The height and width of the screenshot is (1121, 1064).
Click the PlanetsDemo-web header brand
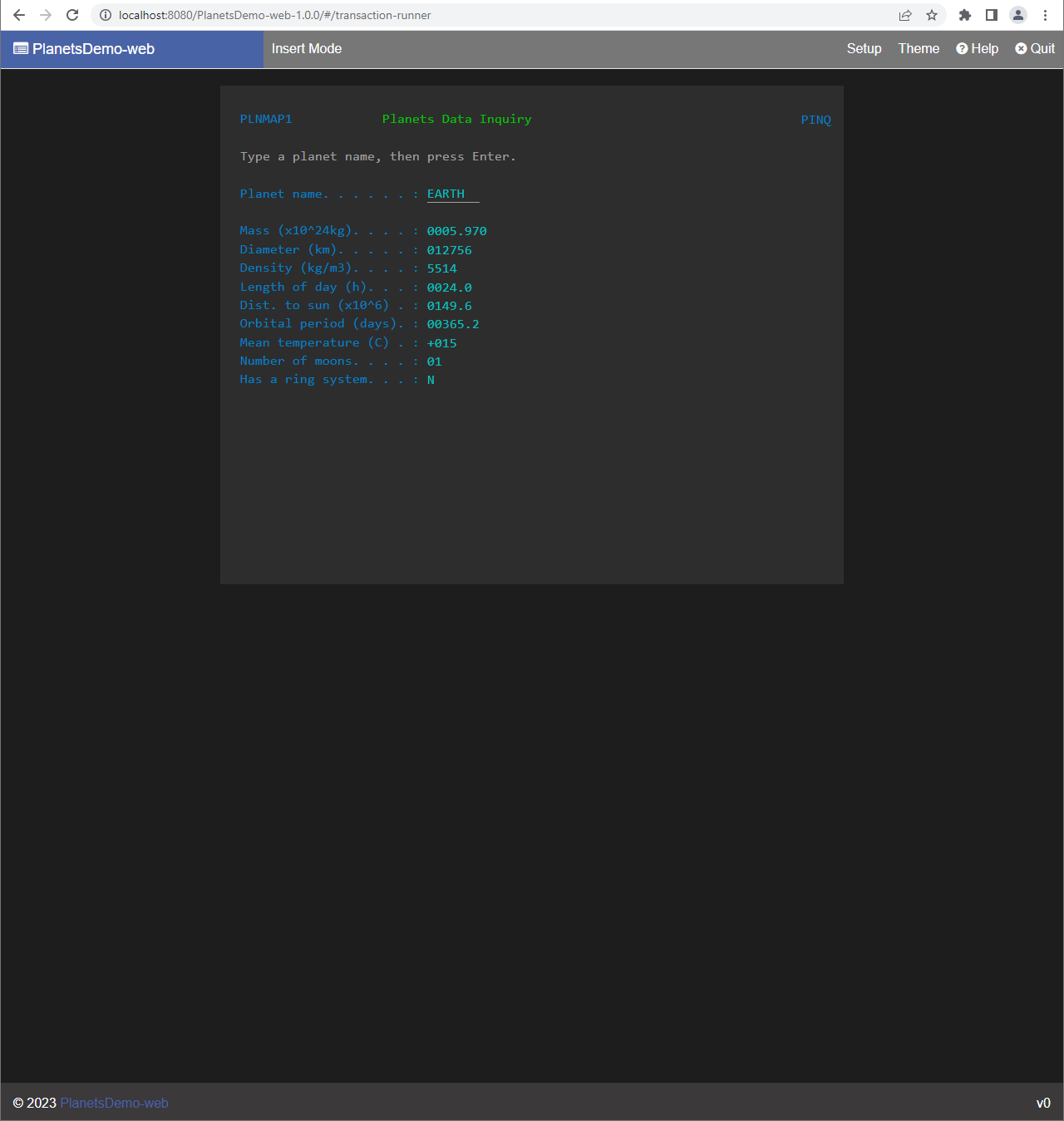85,49
